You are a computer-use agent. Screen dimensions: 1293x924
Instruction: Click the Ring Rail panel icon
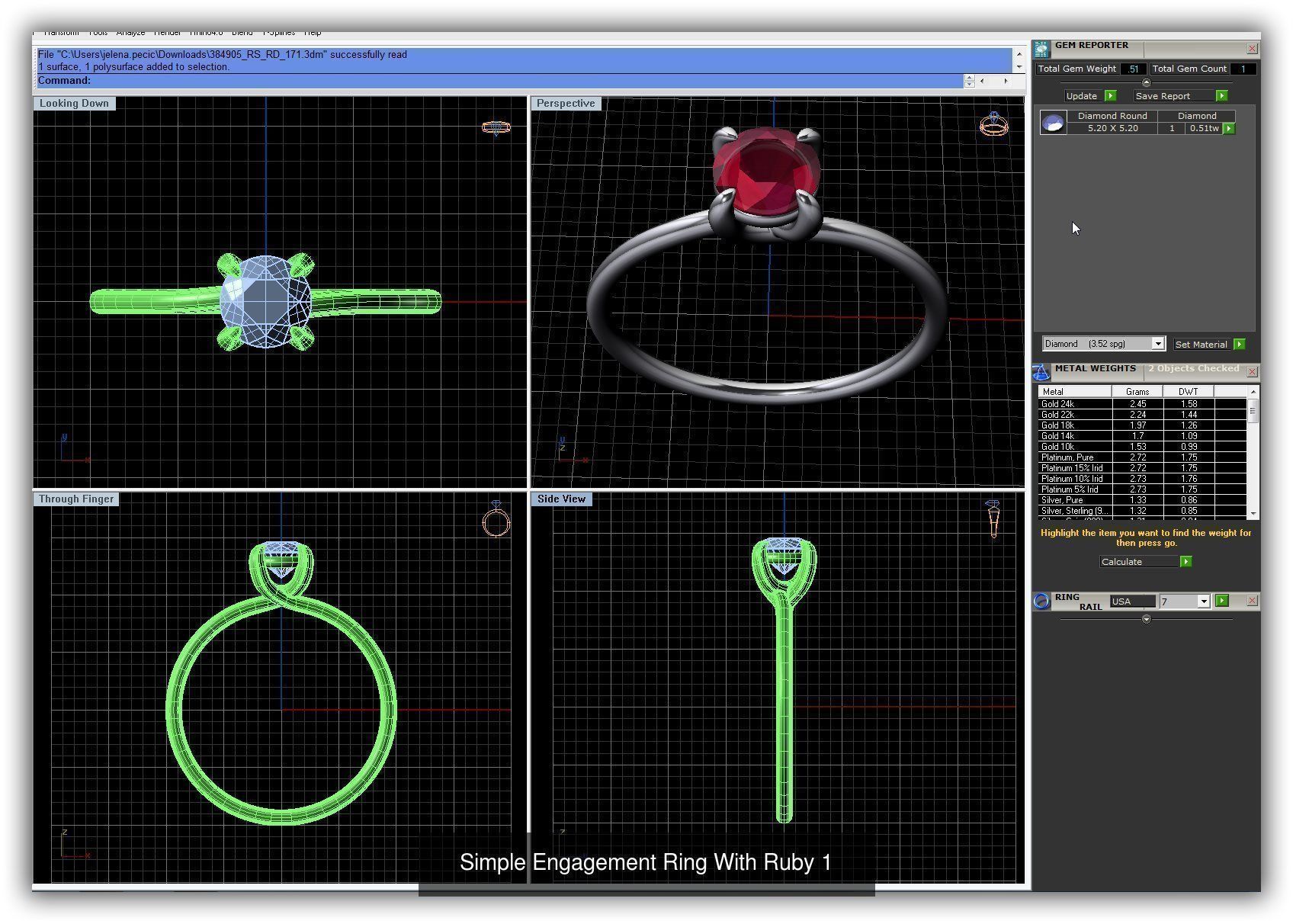tap(1041, 602)
